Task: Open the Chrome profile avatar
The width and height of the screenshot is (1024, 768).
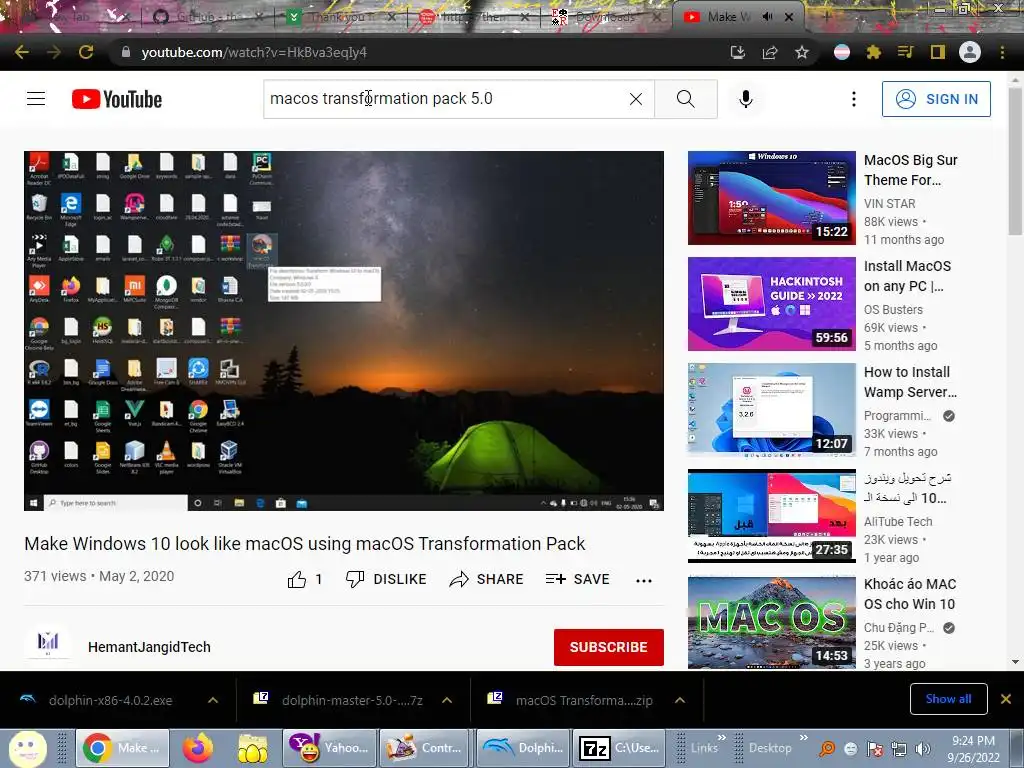Action: point(970,52)
